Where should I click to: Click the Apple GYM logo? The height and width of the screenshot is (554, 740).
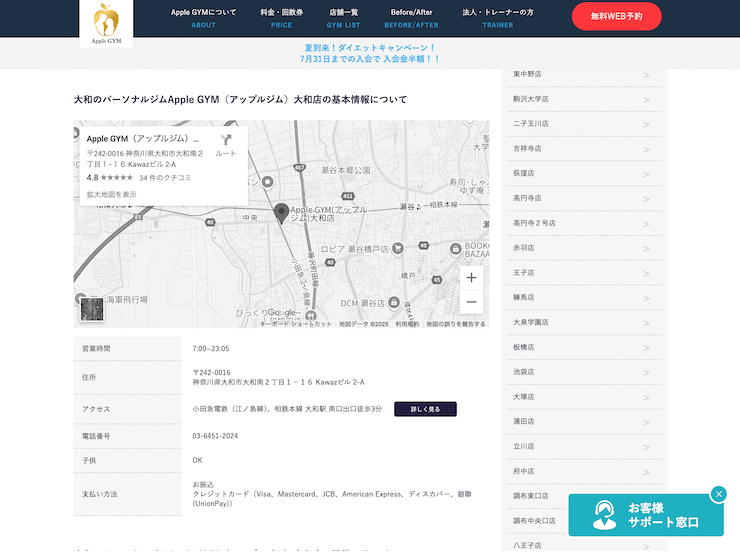[106, 23]
